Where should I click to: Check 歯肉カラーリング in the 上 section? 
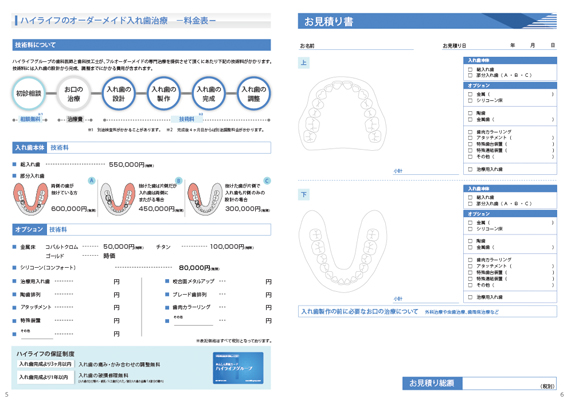tap(470, 132)
